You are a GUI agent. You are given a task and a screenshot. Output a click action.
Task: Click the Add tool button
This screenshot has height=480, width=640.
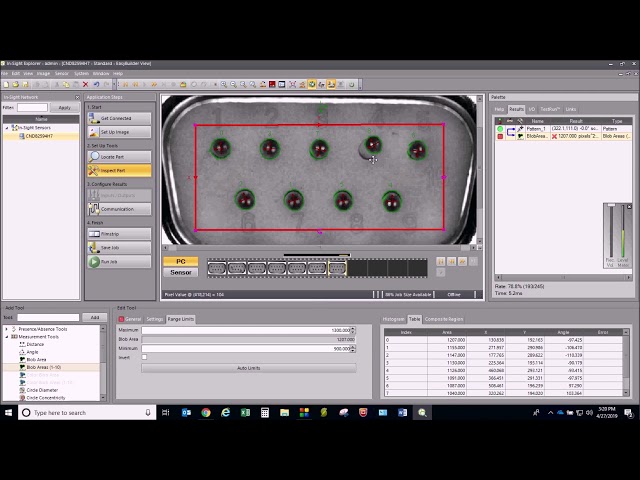click(x=95, y=317)
